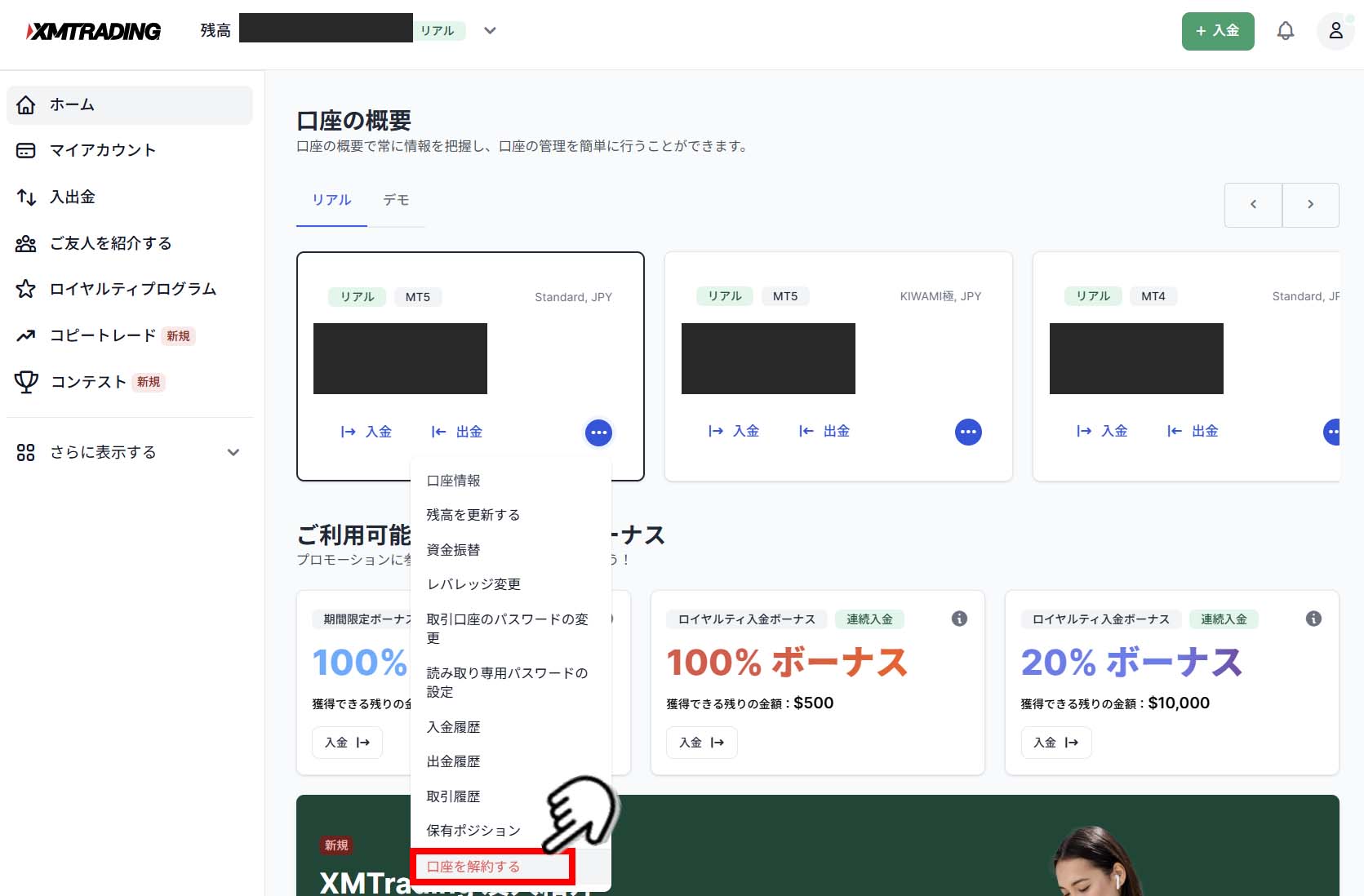Select 取引口座のパスワードの変更 menu item
1364x896 pixels.
click(x=511, y=628)
